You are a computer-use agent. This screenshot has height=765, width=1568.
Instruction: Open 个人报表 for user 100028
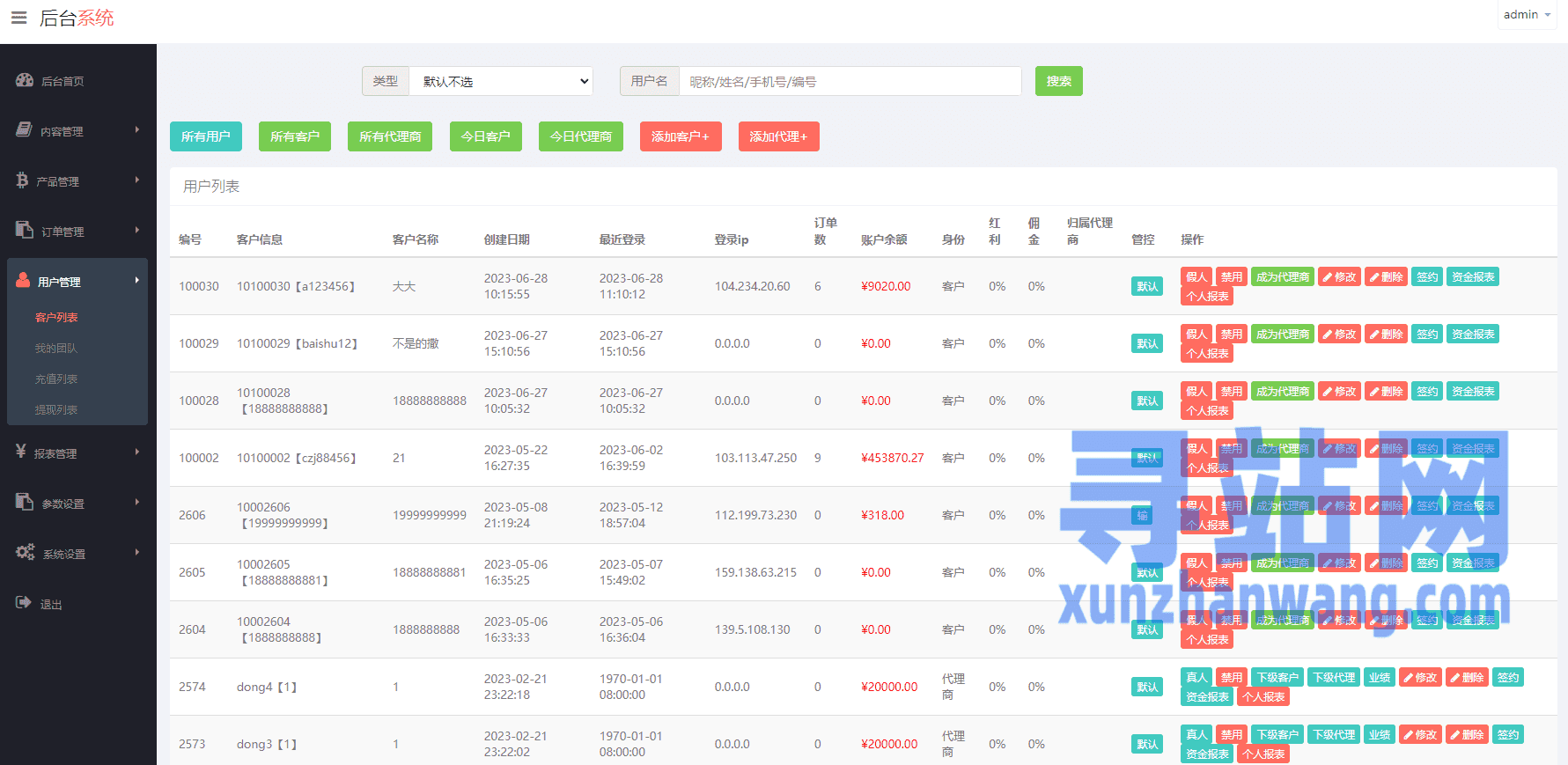[1207, 411]
